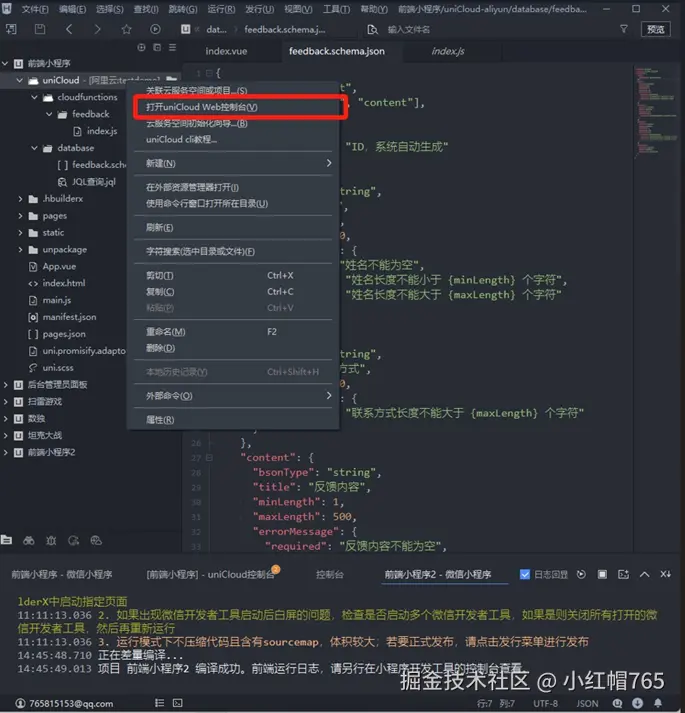Screen dimensions: 685x713
Task: Open the JQL查询.jql file
Action: 94,182
